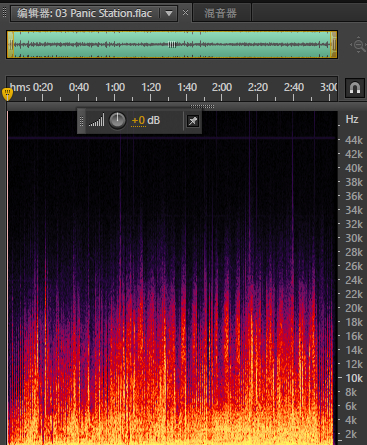Click the +0 dB gain value
Viewport: 367px width, 445px height.
146,120
